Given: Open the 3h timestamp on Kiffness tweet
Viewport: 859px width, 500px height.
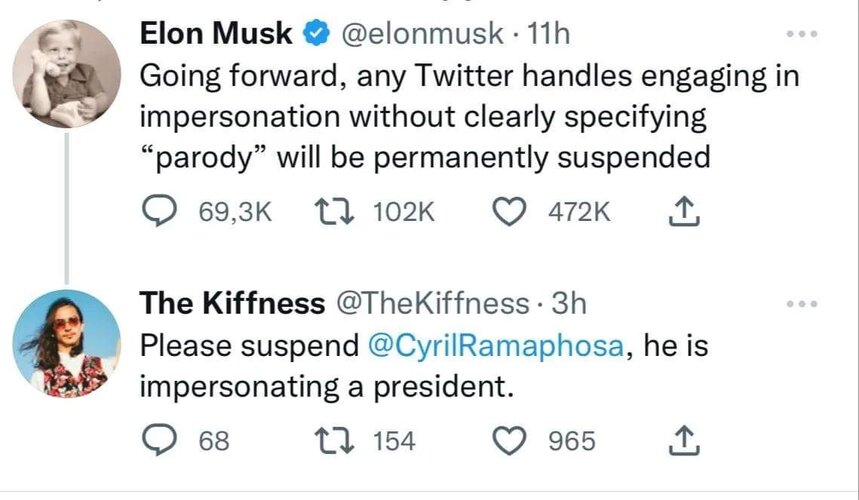Looking at the screenshot, I should click(569, 303).
